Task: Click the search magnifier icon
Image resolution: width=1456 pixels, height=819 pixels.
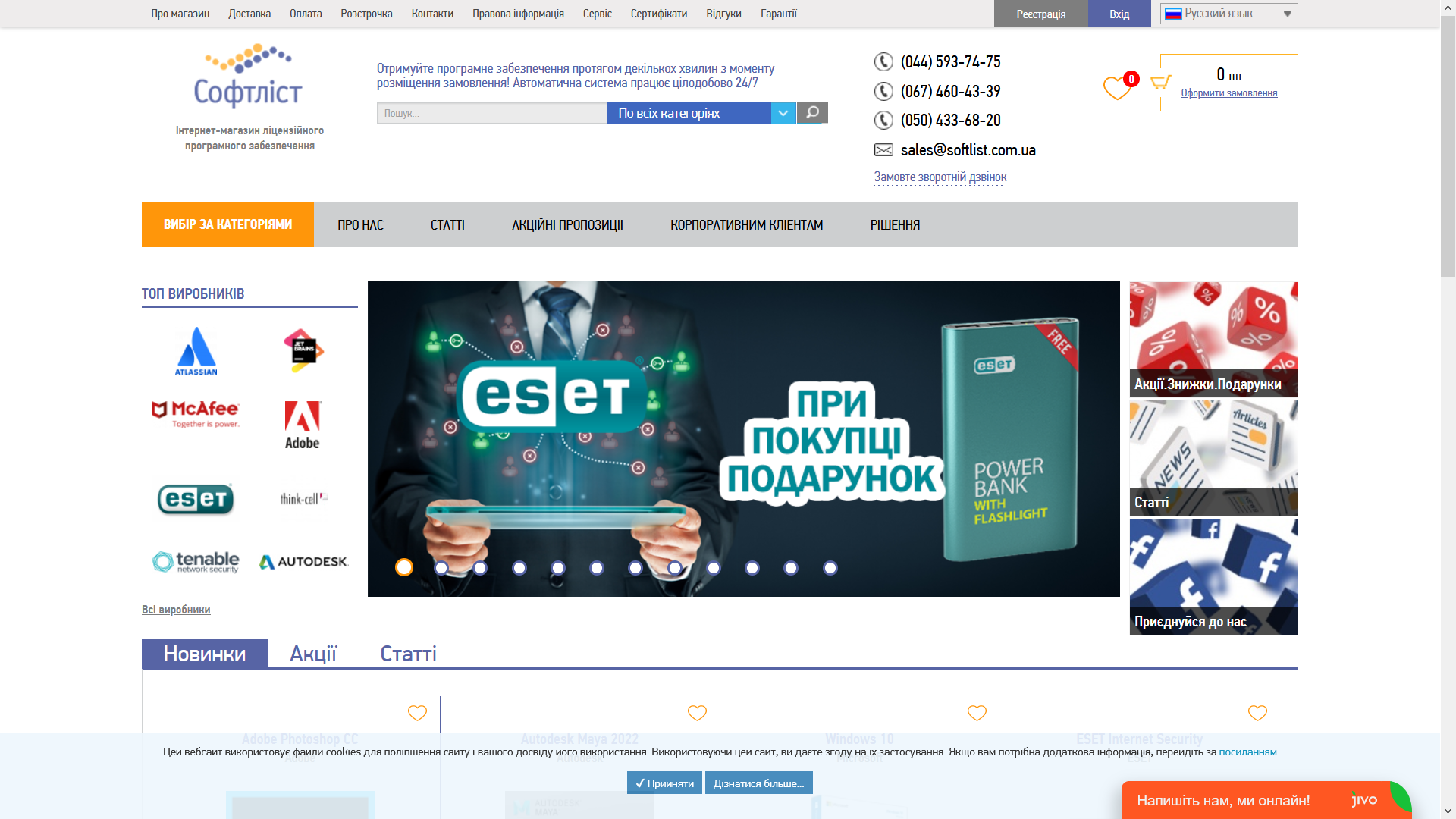Action: (812, 112)
